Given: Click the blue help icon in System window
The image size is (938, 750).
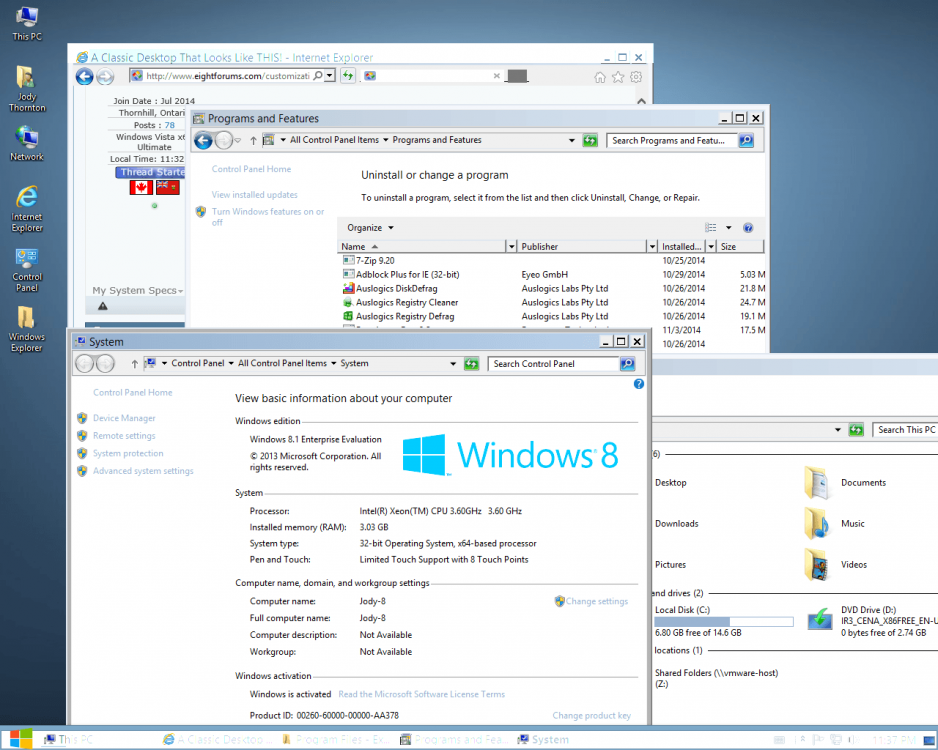Looking at the screenshot, I should tap(639, 384).
